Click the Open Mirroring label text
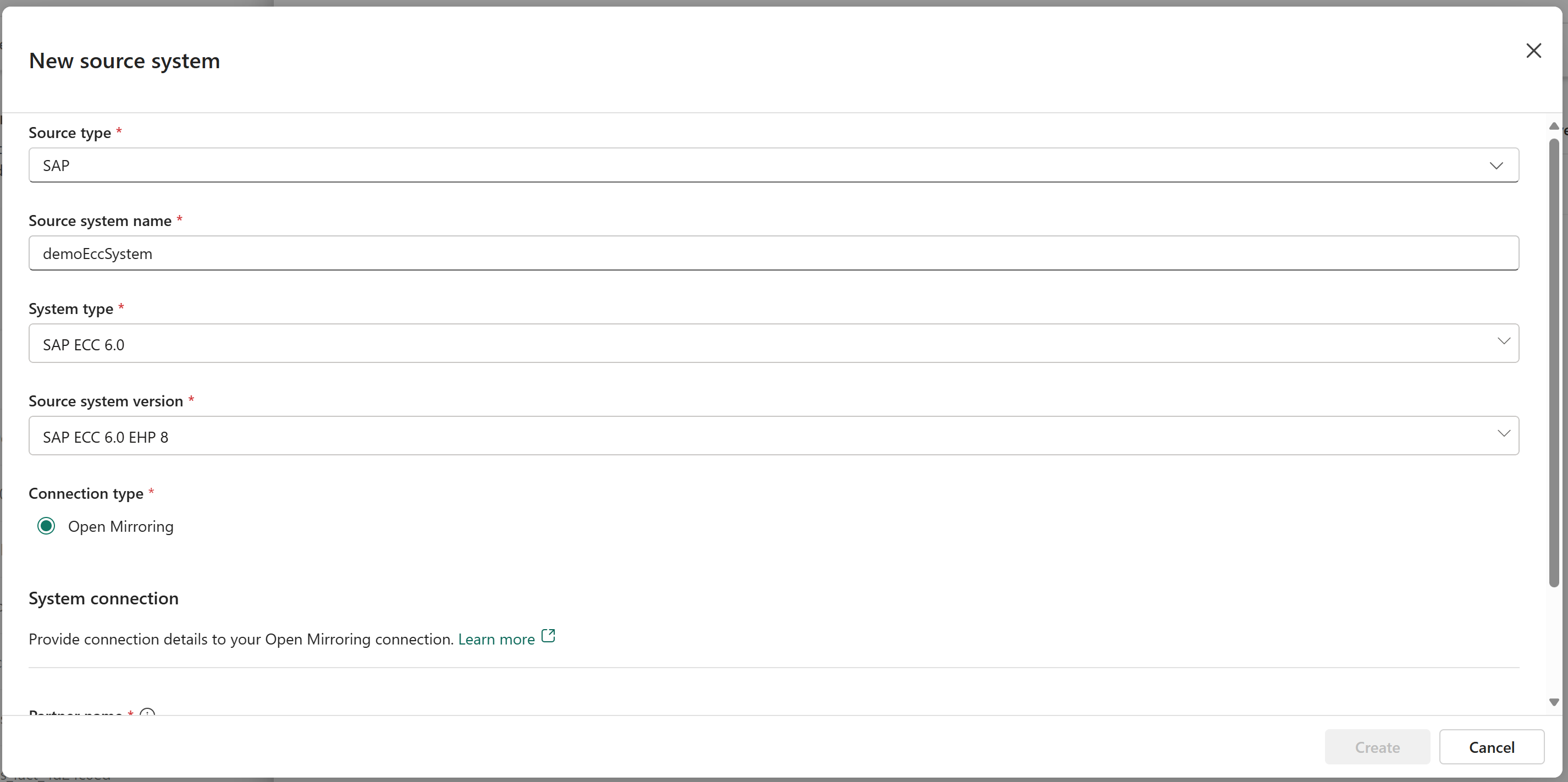This screenshot has width=1568, height=782. 120,527
